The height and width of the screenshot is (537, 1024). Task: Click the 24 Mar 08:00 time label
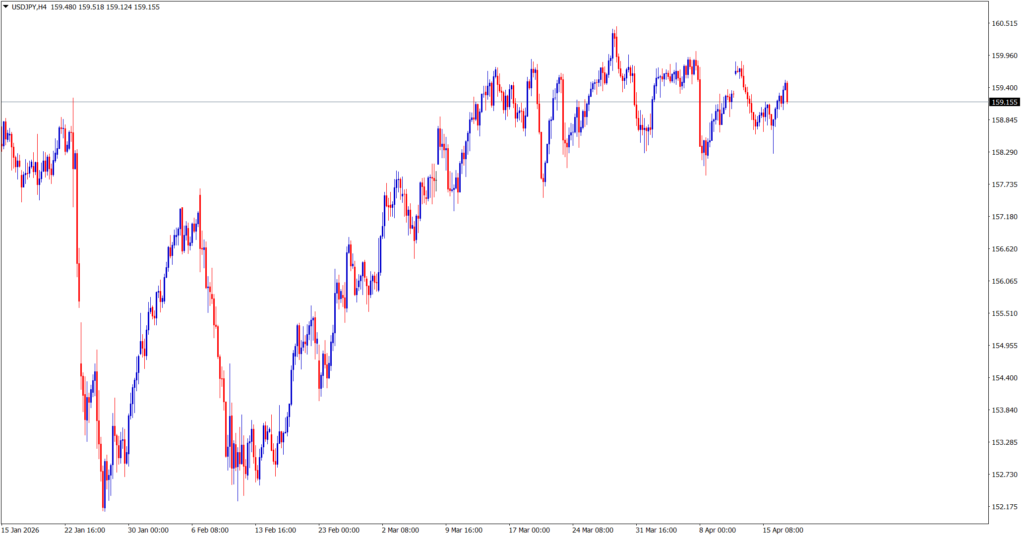593,530
